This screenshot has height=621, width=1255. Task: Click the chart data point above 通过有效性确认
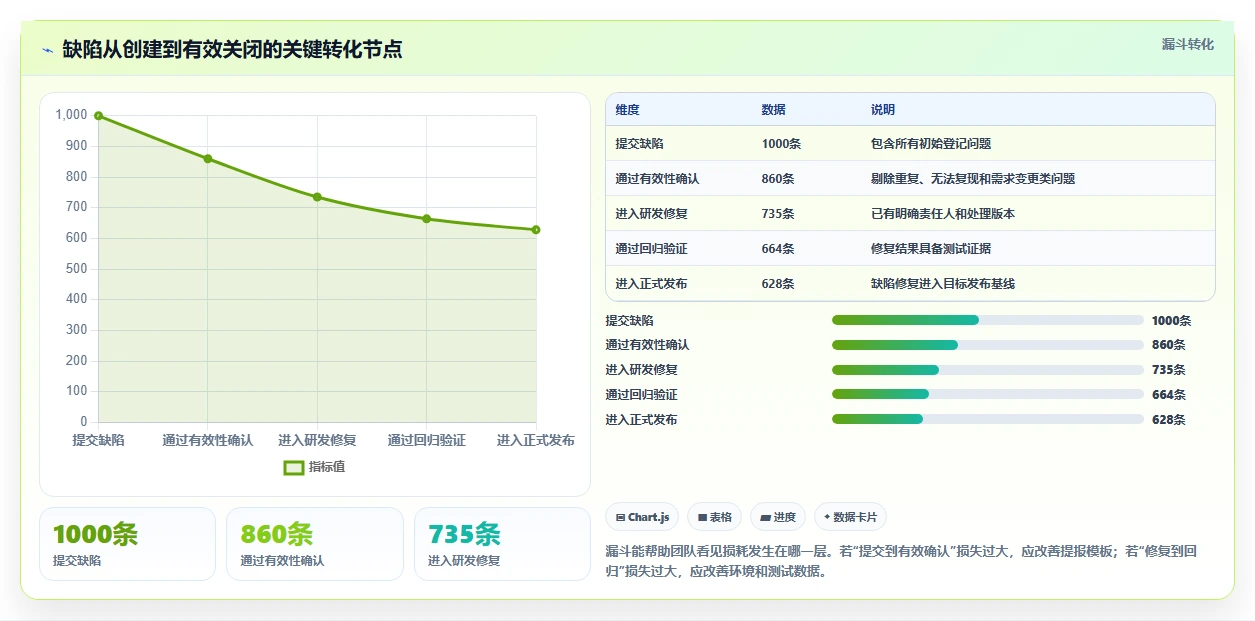click(208, 158)
